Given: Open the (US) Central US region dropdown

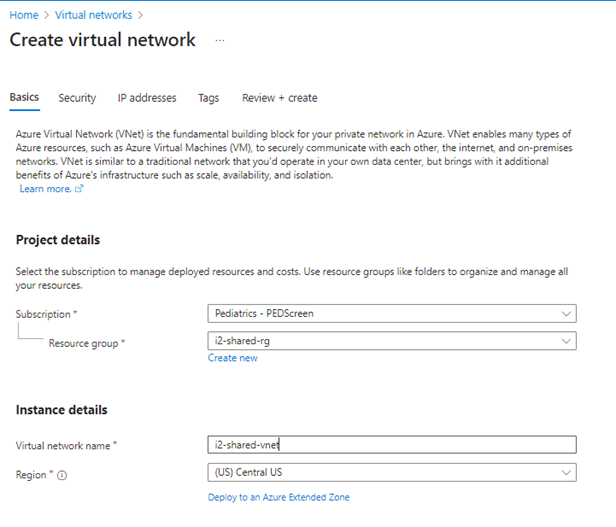Looking at the screenshot, I should pyautogui.click(x=392, y=472).
